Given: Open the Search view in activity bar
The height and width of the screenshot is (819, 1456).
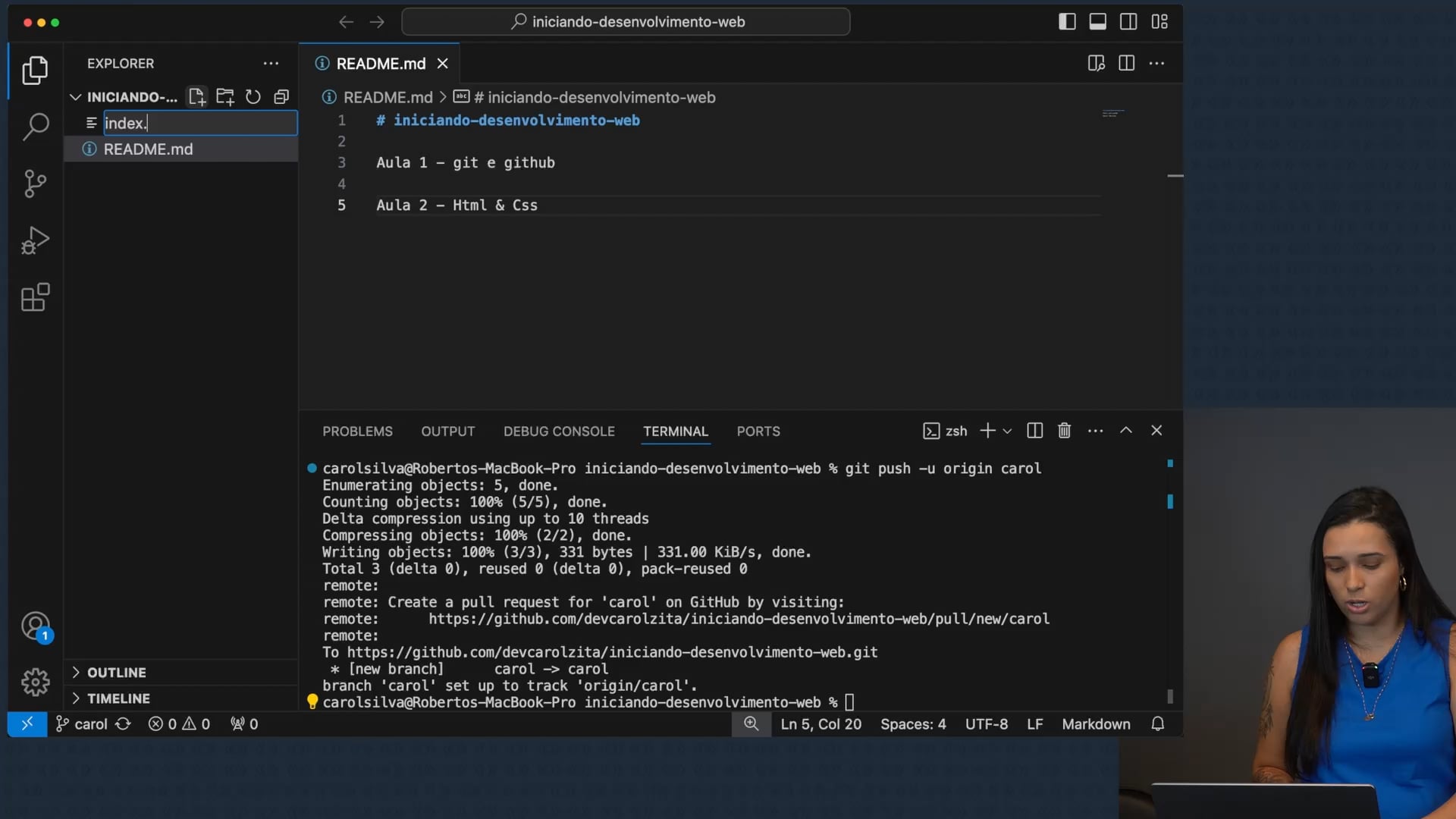Looking at the screenshot, I should pyautogui.click(x=35, y=127).
